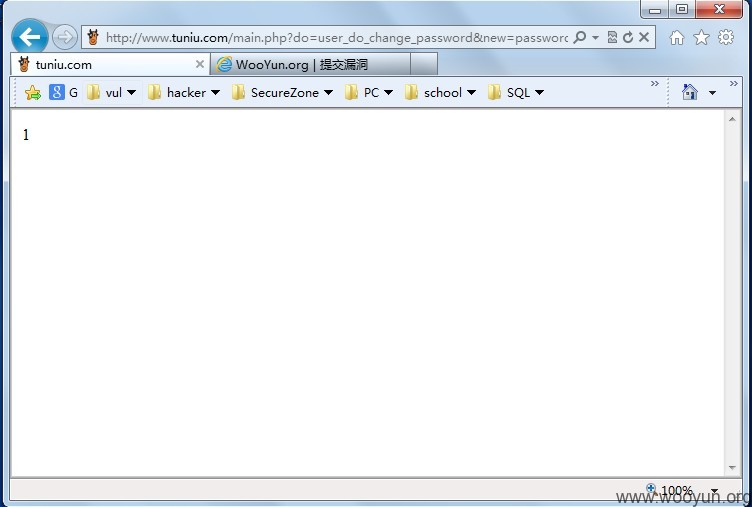
Task: Minimize the browser window
Action: coord(654,10)
